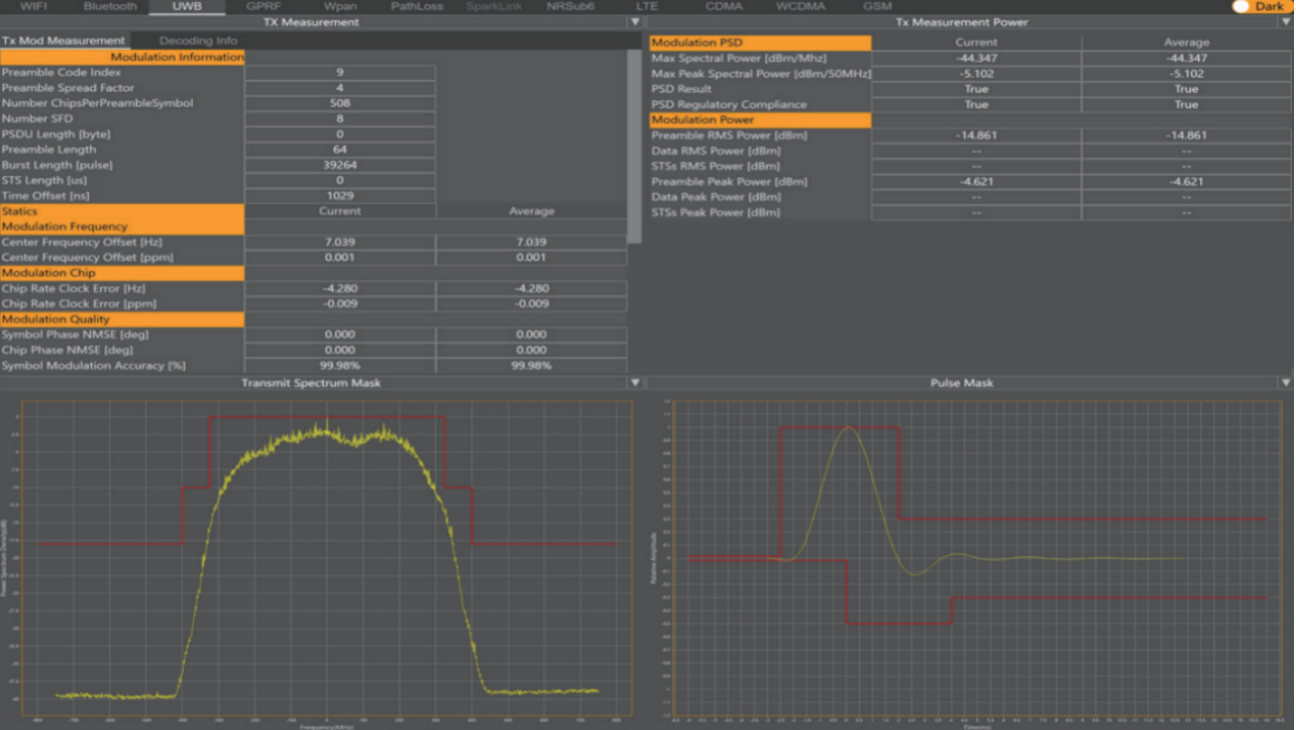Viewport: 1296px width, 730px height.
Task: Expand the Transmit Spectrum Mask dropdown arrow
Action: pos(635,383)
